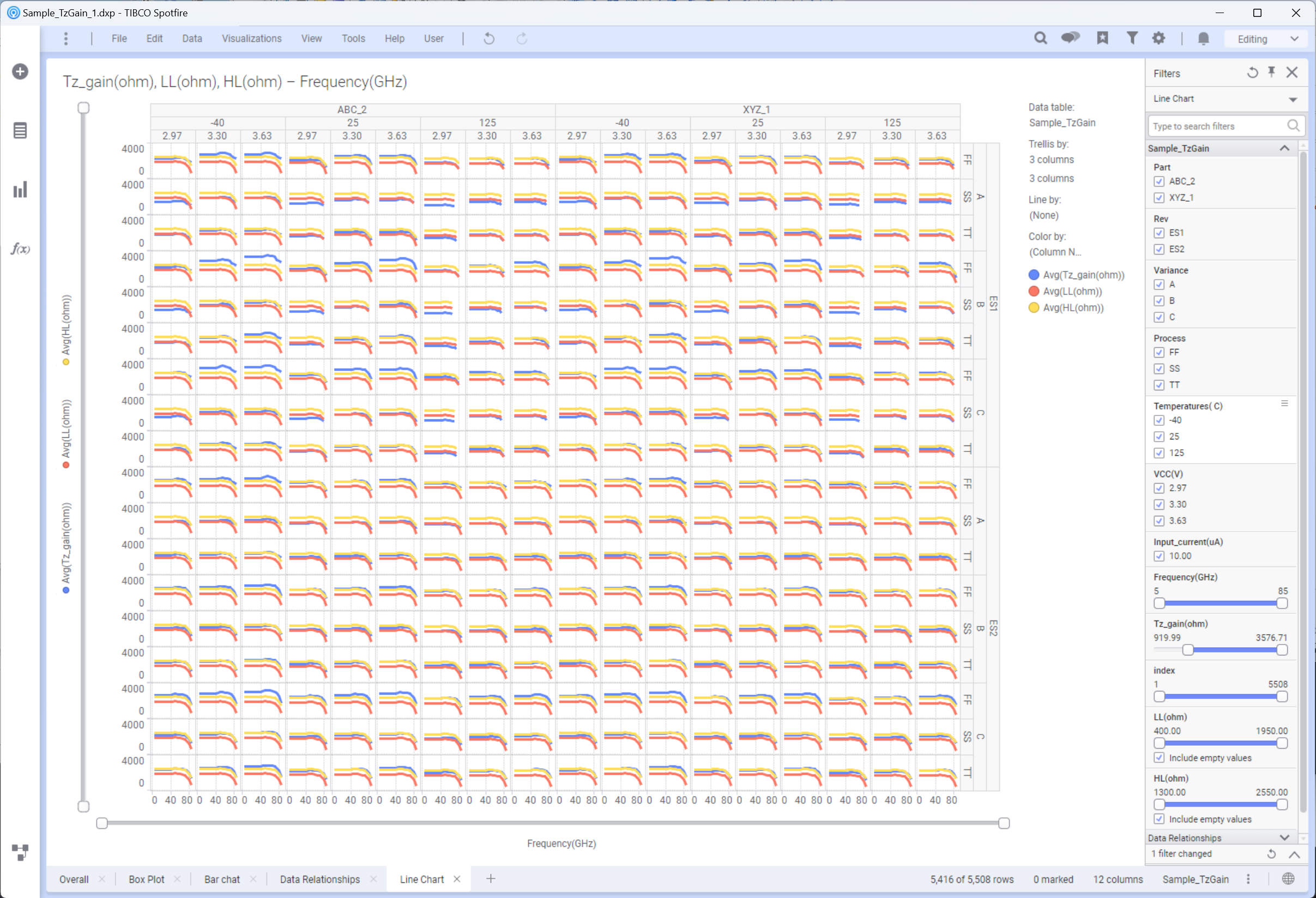Open the bookmarks icon in toolbar
The height and width of the screenshot is (898, 1316).
tap(1102, 39)
